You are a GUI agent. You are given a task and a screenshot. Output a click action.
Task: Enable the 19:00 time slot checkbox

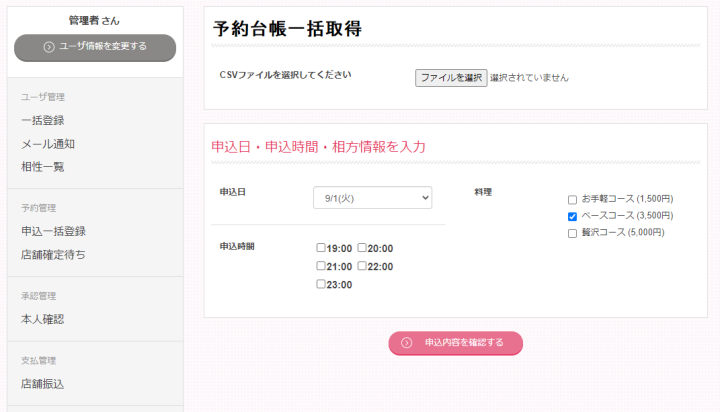tap(321, 248)
